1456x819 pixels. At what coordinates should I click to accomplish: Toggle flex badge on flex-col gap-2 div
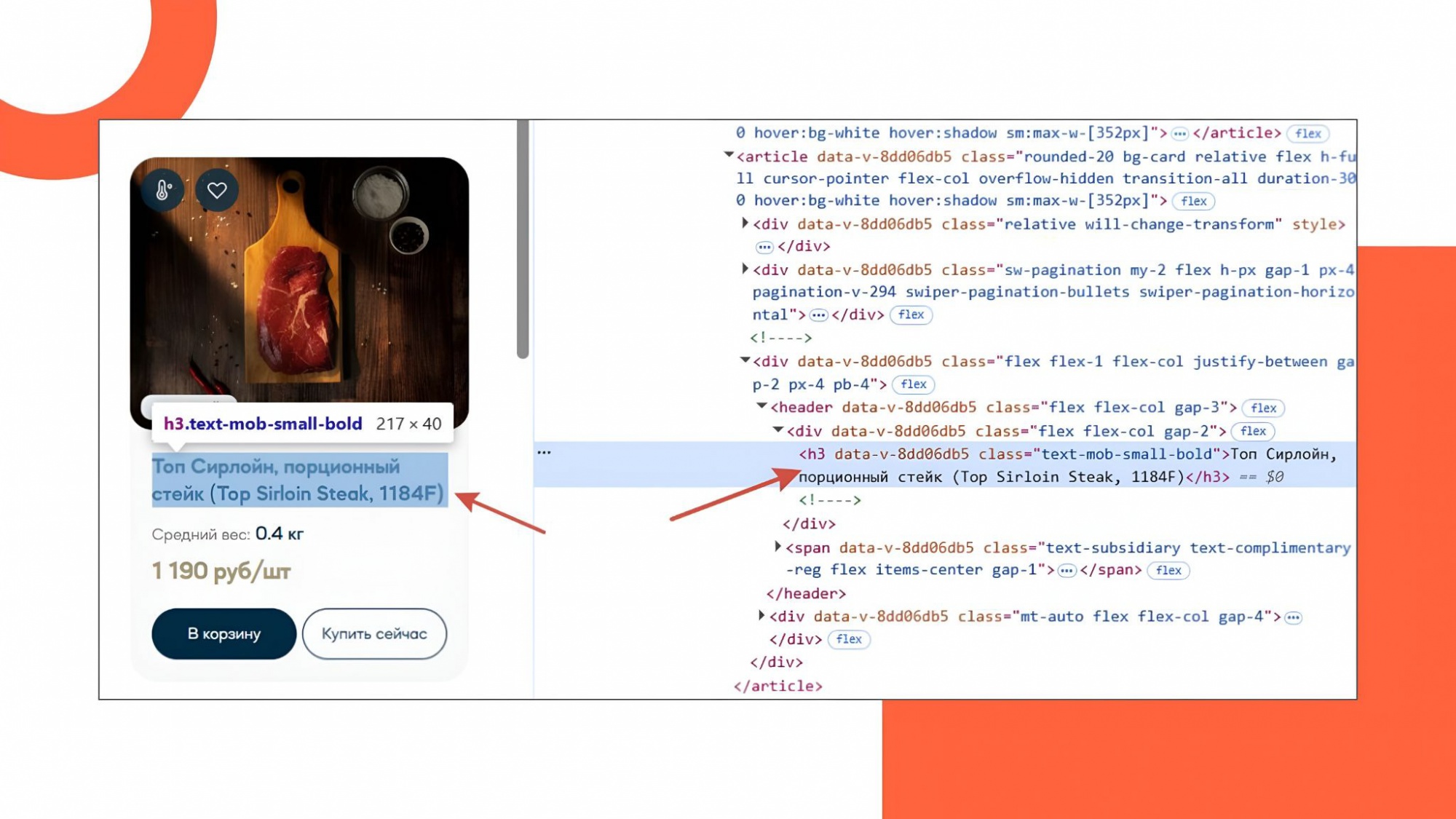click(x=1252, y=431)
